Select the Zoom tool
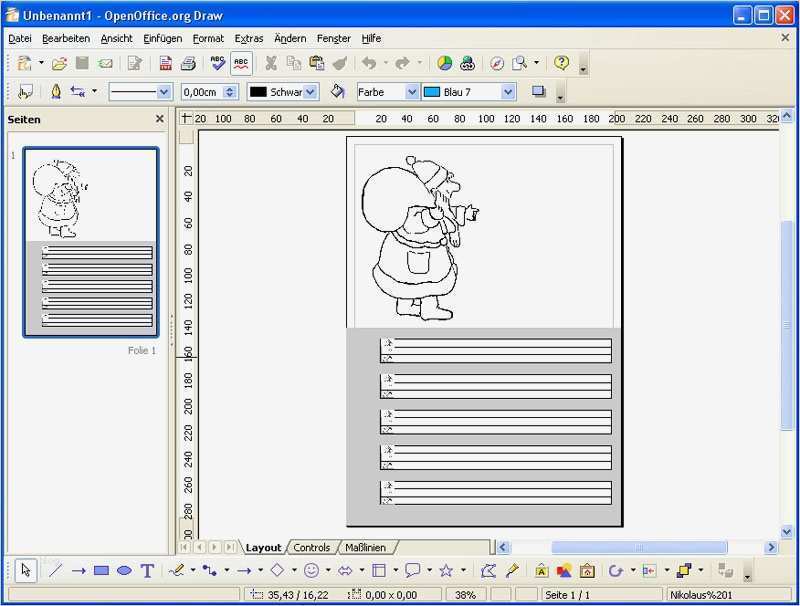Screen dimensions: 800x606 coord(521,62)
